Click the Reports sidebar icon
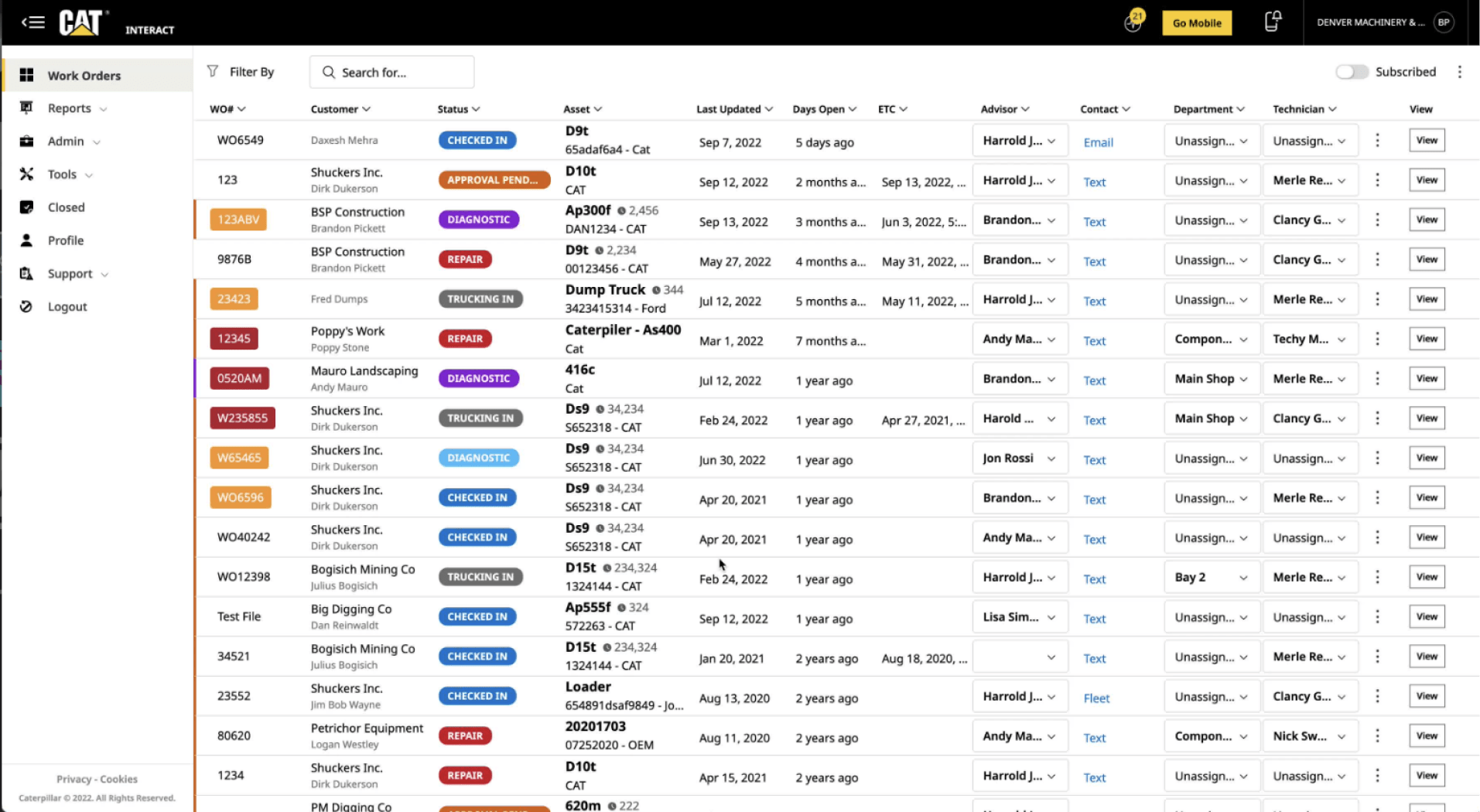 click(26, 107)
